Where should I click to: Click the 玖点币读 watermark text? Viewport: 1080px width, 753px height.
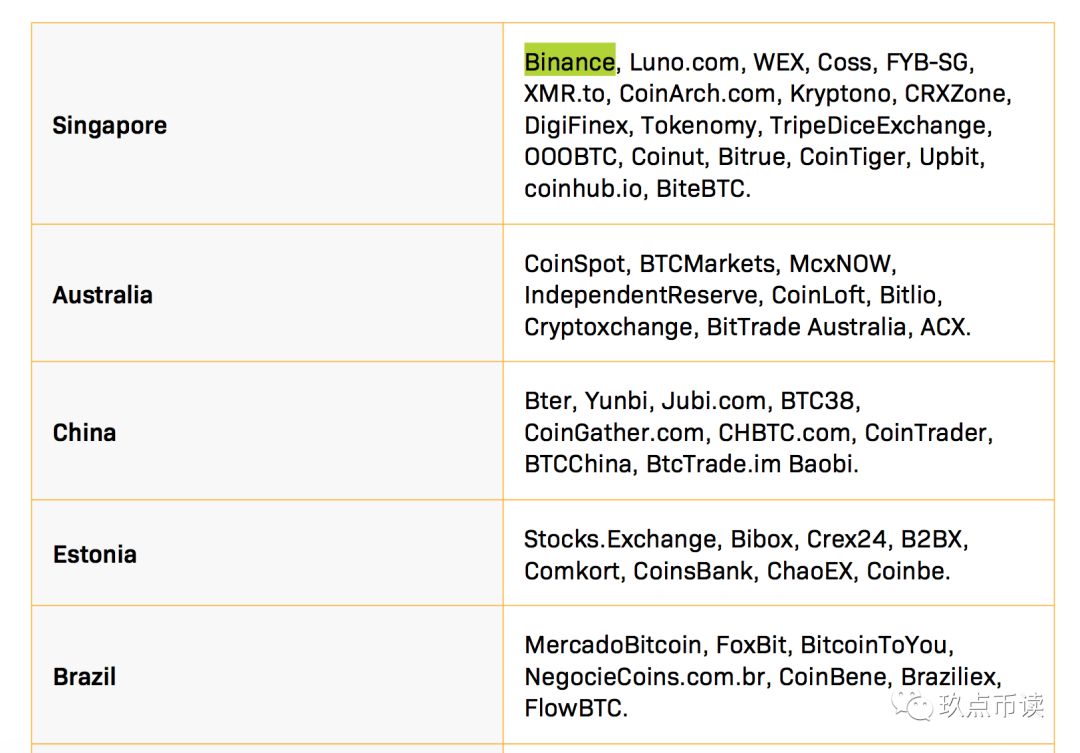coord(991,705)
